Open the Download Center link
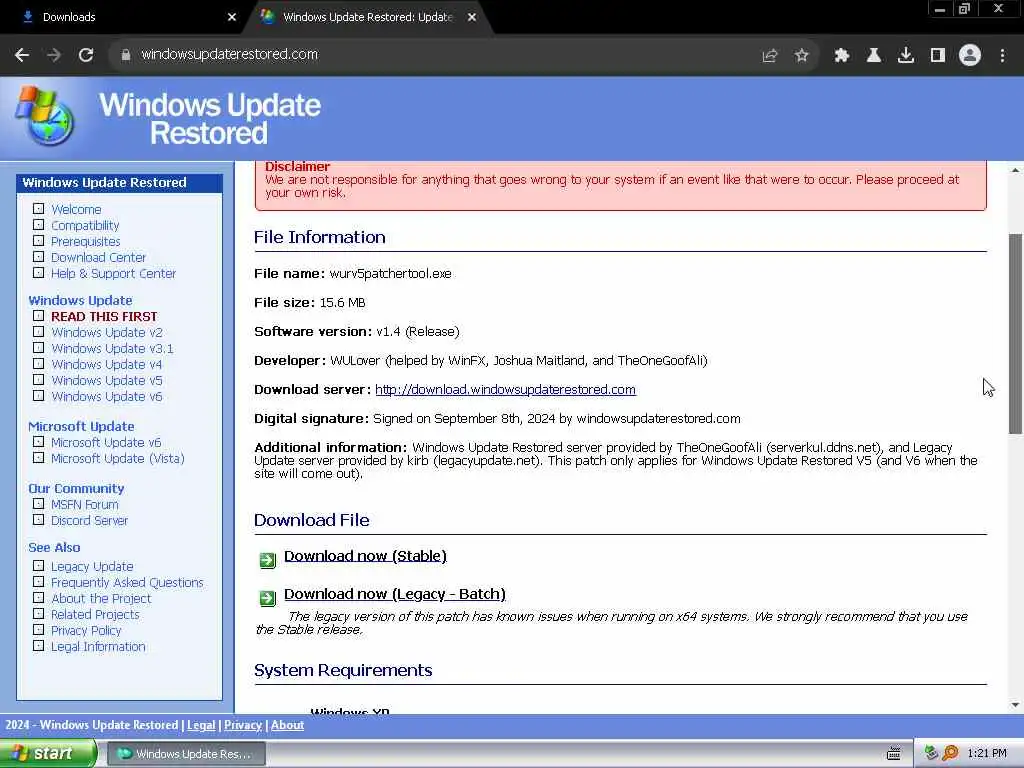1024x768 pixels. pos(99,257)
